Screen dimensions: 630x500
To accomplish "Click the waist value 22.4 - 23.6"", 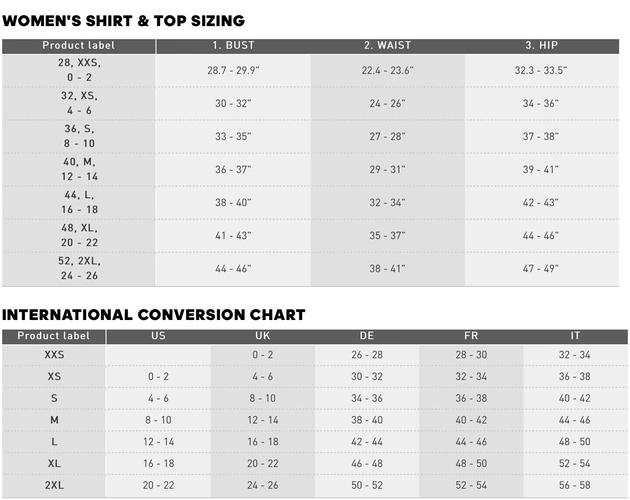I will (x=387, y=71).
